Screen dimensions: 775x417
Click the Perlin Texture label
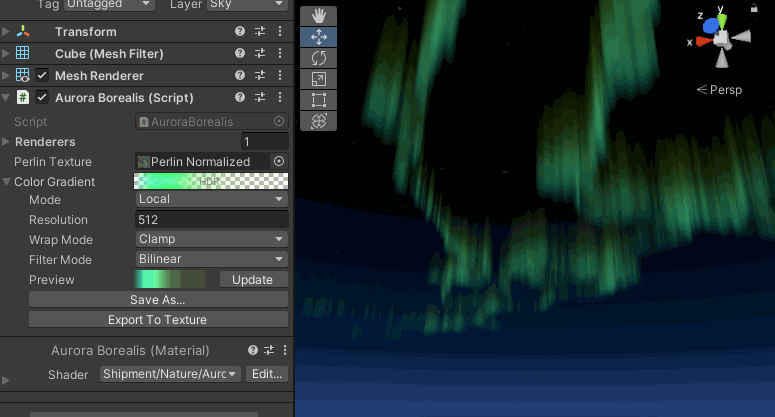[x=53, y=162]
